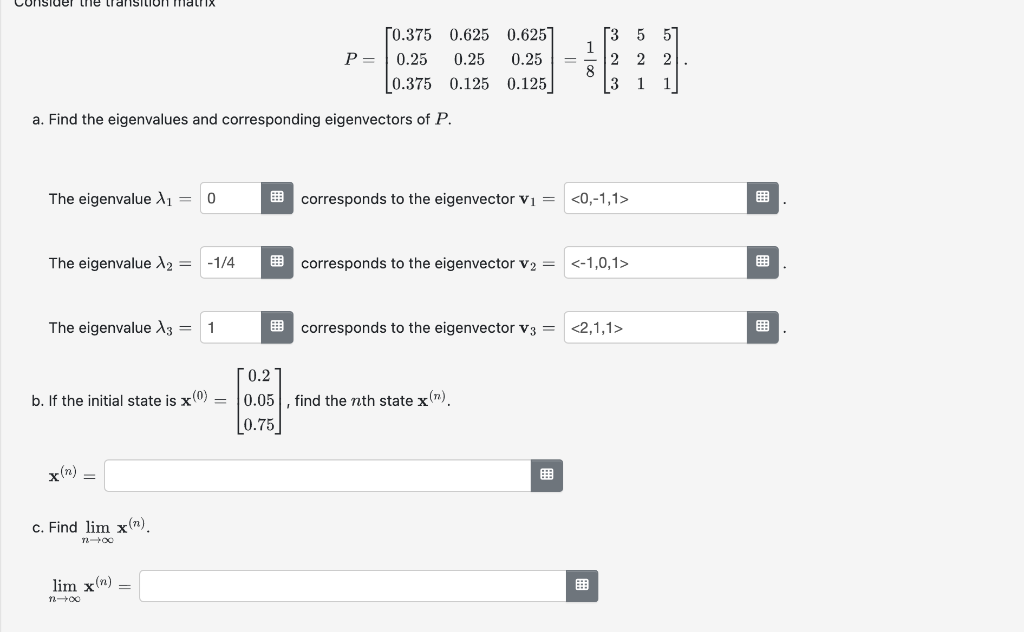Open the keypad next to eigenvector v2
1024x632 pixels.
coord(762,262)
